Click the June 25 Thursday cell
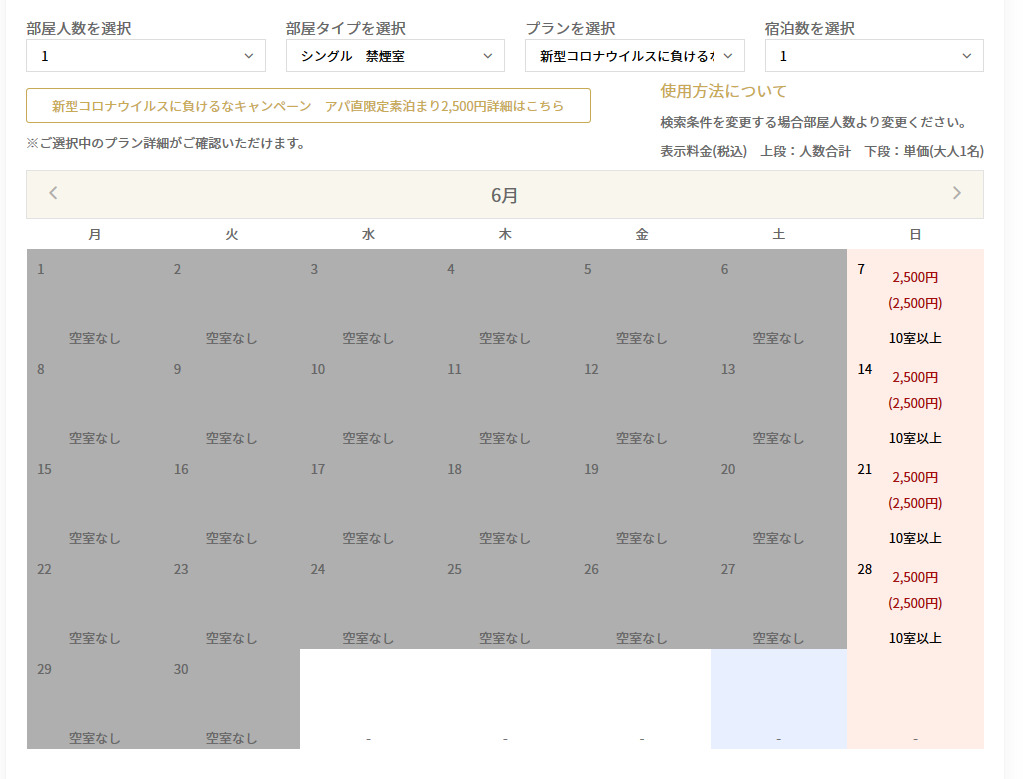The height and width of the screenshot is (779, 1025). coord(504,598)
